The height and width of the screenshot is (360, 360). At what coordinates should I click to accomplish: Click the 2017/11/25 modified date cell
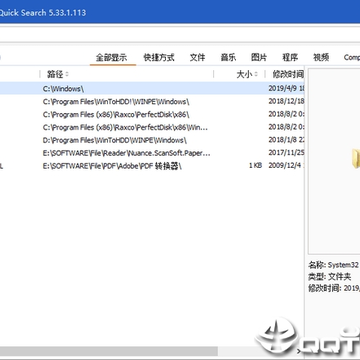286,153
